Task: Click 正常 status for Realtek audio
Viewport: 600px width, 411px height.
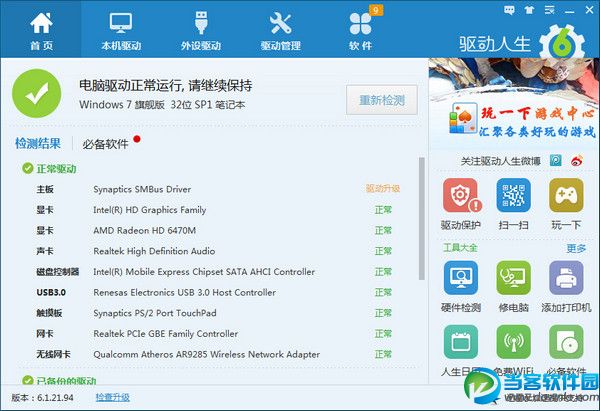Action: (x=383, y=251)
